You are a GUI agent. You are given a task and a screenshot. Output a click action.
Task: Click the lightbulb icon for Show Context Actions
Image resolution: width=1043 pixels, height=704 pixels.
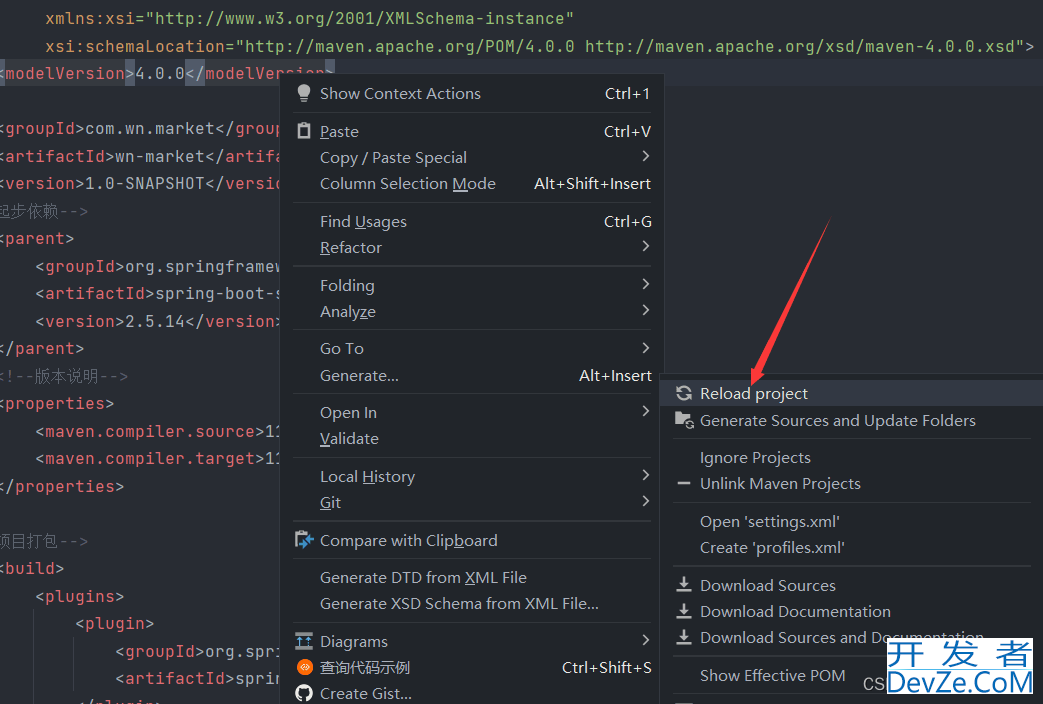303,93
